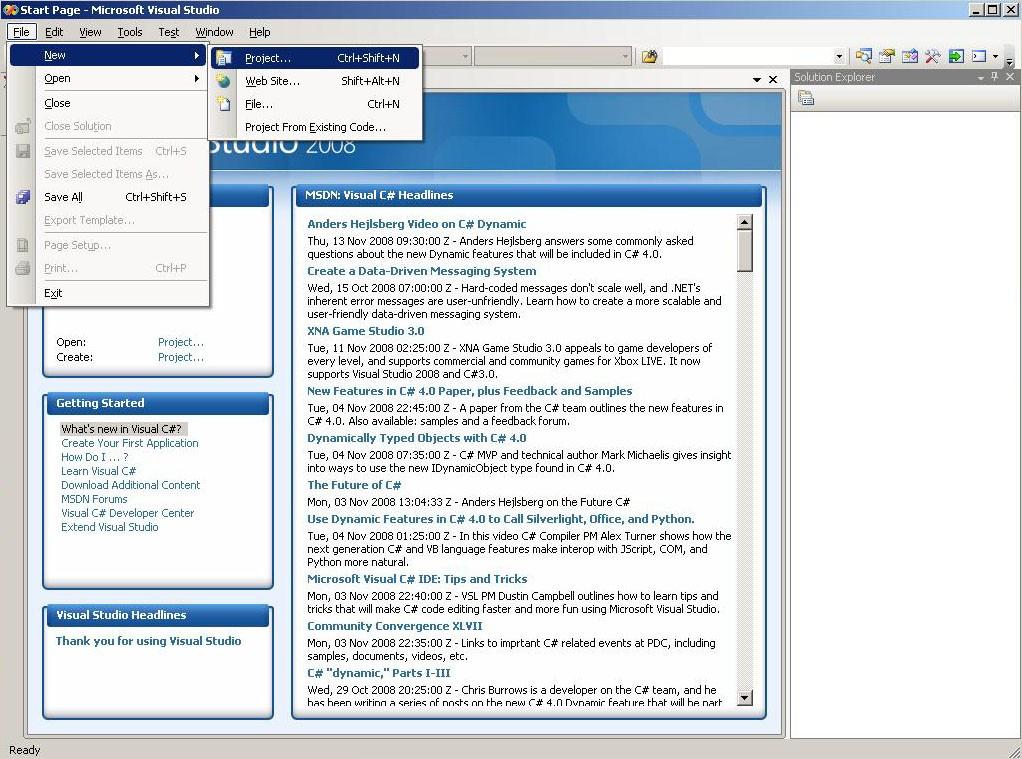Toggle auto-hide with the Solution Explorer pin
Viewport: 1022px width, 759px height.
click(x=995, y=77)
